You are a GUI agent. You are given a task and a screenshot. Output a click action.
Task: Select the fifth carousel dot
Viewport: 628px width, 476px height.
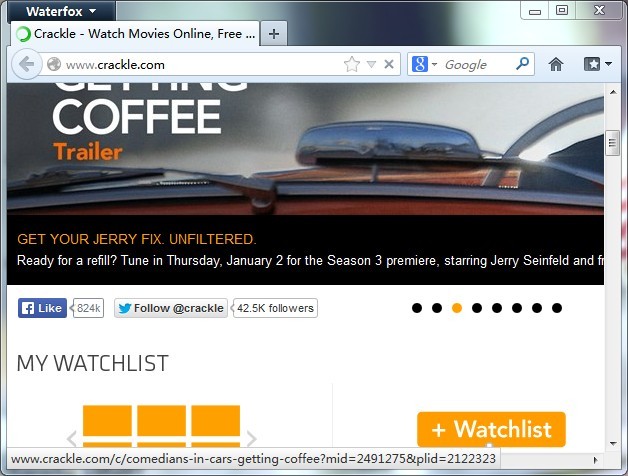point(497,308)
